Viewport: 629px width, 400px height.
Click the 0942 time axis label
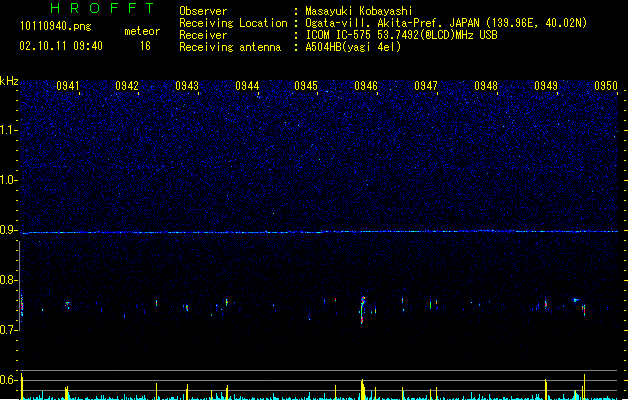(127, 86)
